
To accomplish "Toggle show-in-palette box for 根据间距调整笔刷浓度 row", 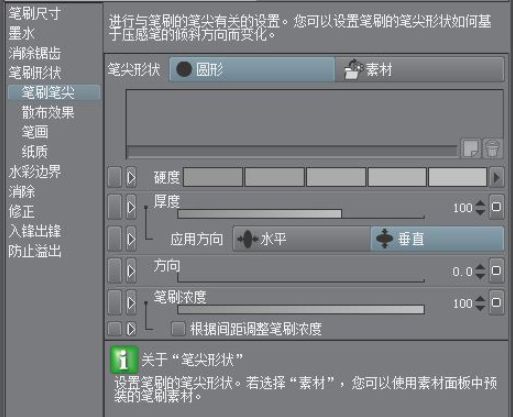I will (114, 329).
